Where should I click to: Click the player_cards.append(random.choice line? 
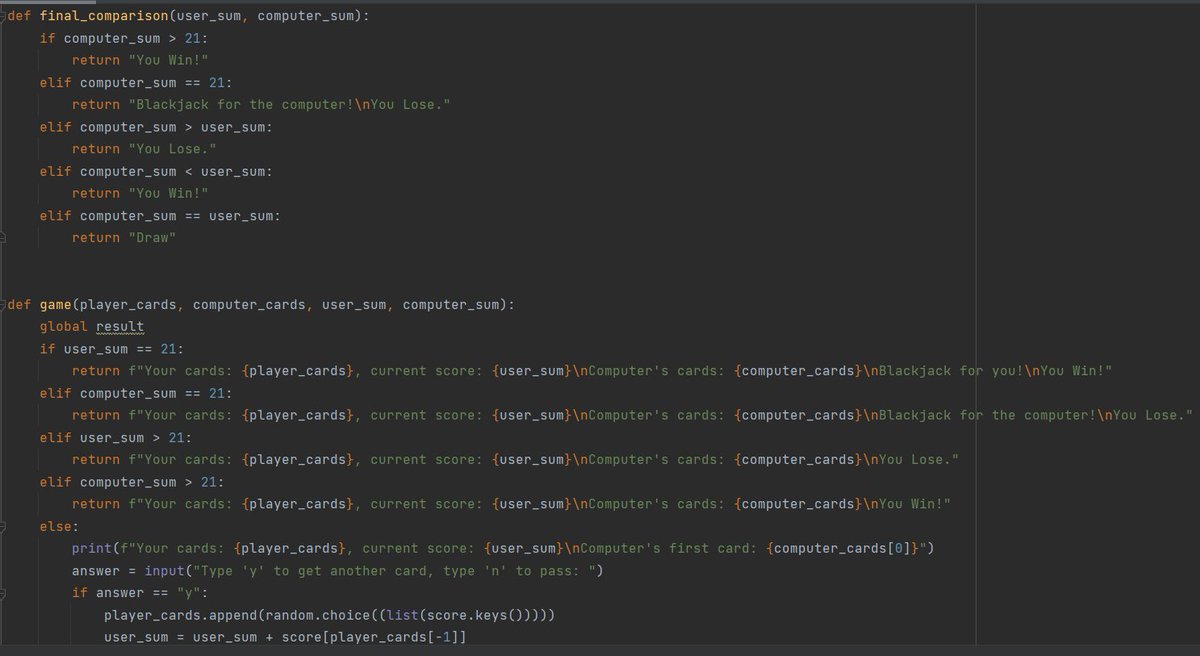coord(330,615)
